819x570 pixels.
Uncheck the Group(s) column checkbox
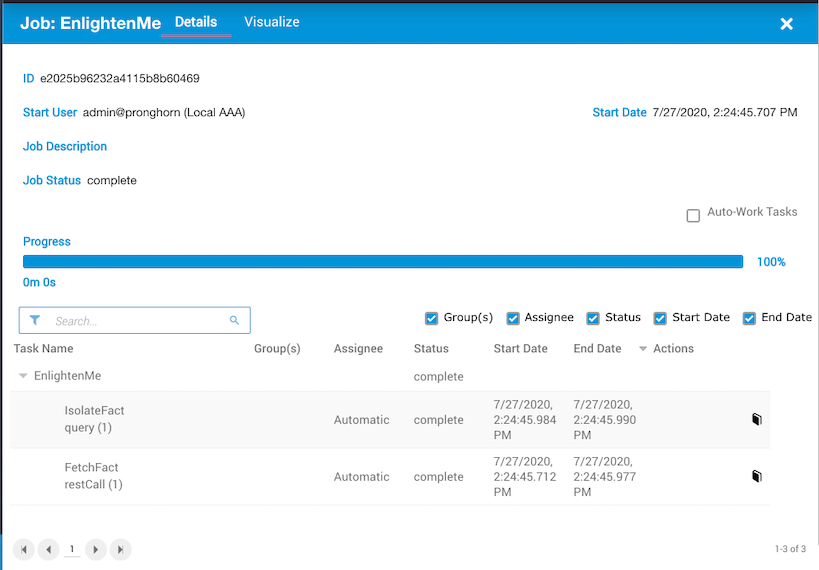431,318
